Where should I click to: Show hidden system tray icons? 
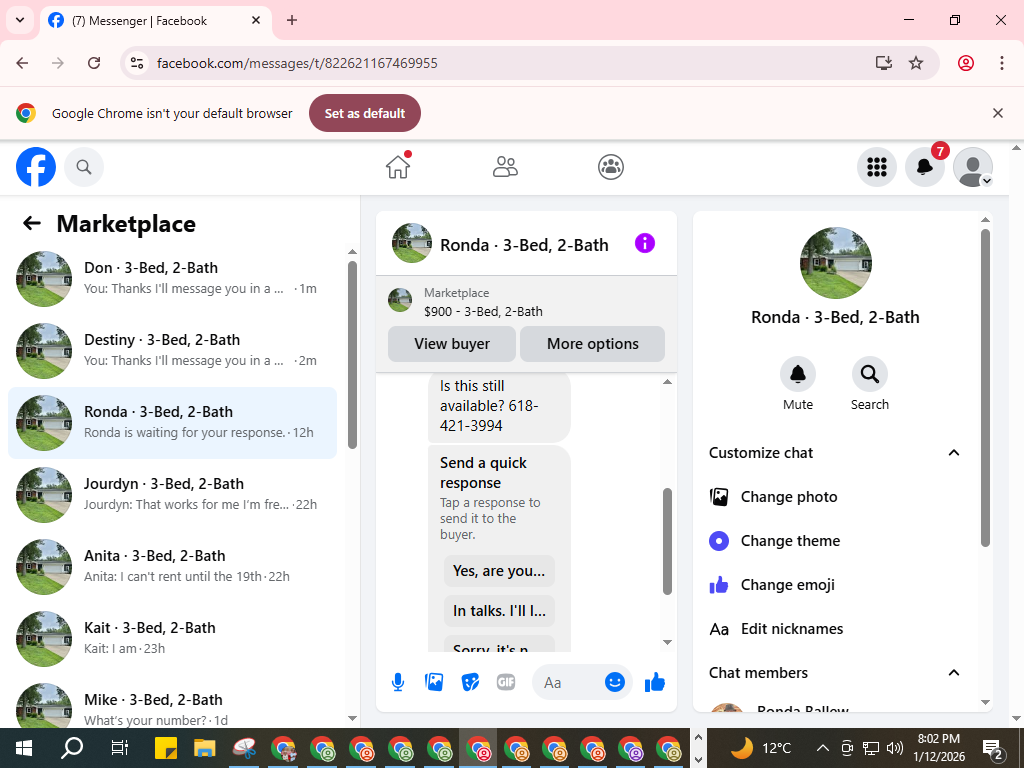(823, 748)
